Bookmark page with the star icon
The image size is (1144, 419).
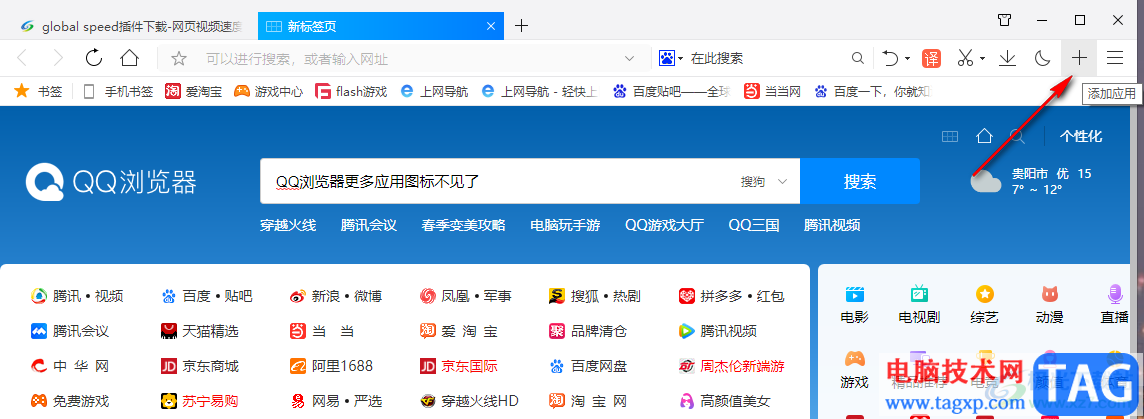coord(179,58)
